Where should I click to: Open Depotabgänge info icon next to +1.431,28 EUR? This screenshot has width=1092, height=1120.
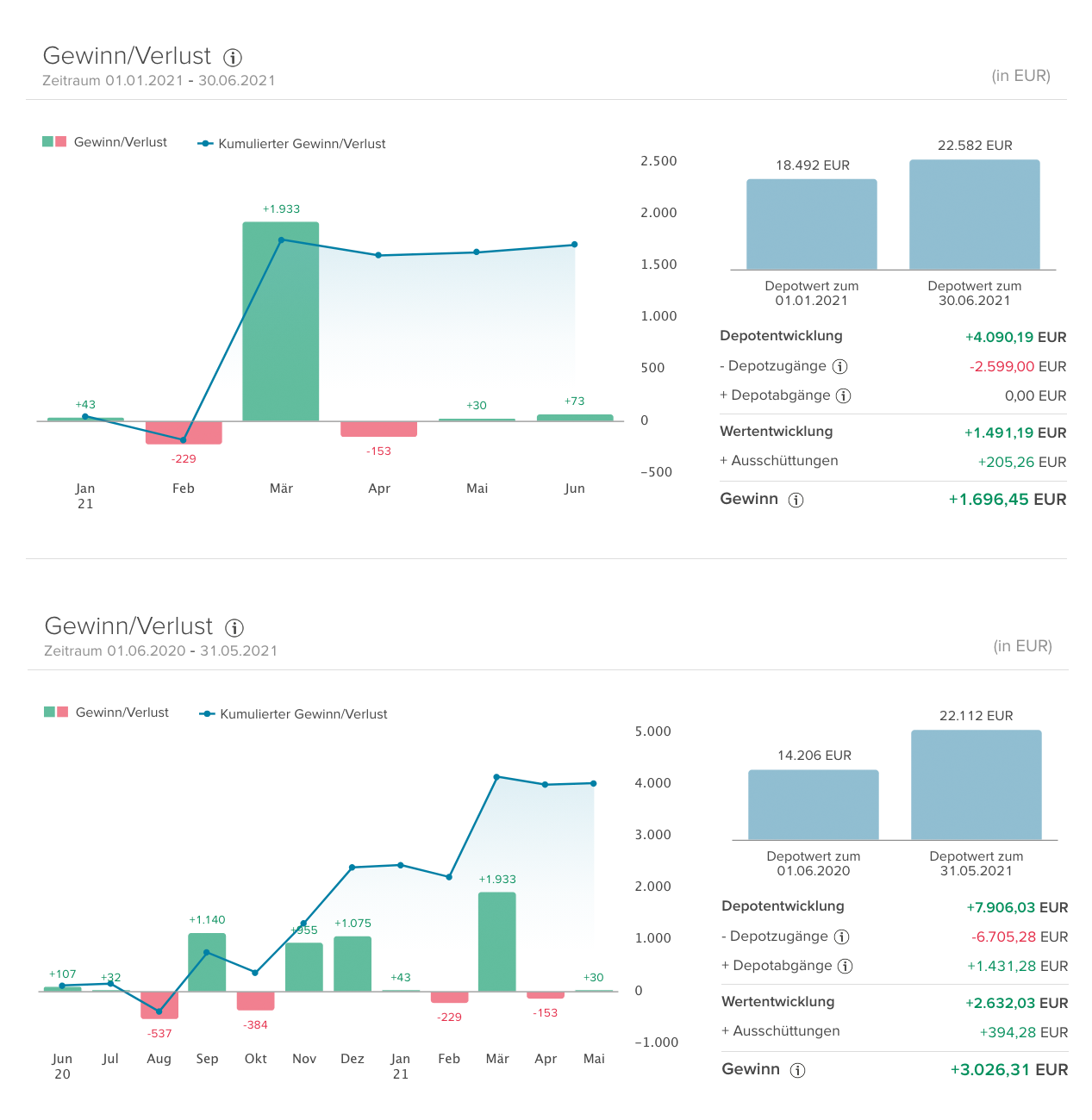pos(846,967)
